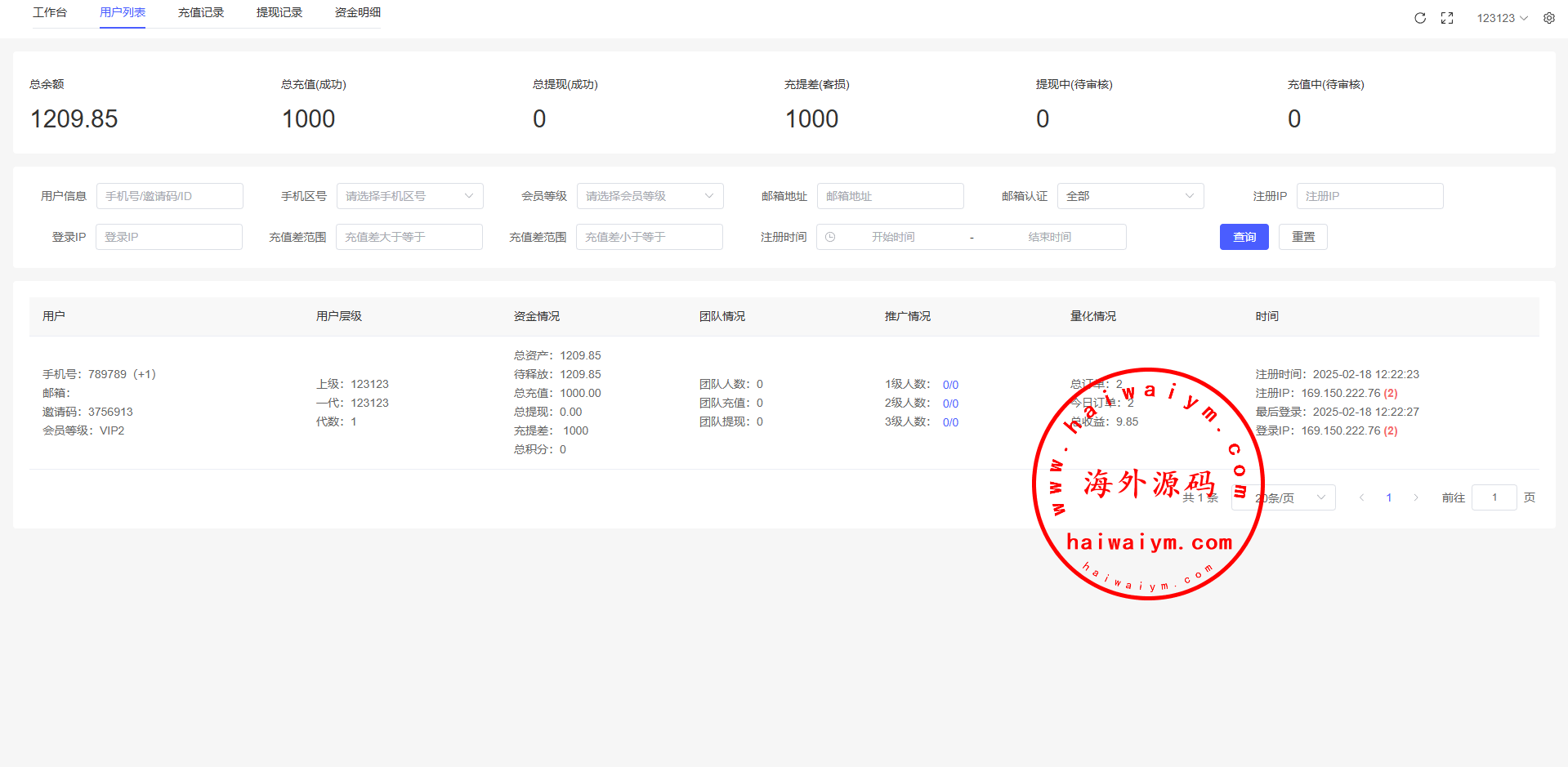This screenshot has width=1568, height=767.
Task: Go to previous page arrow
Action: point(1361,497)
